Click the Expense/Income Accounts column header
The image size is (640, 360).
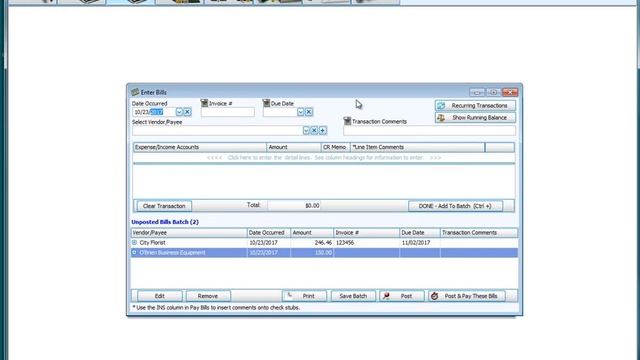click(x=200, y=147)
